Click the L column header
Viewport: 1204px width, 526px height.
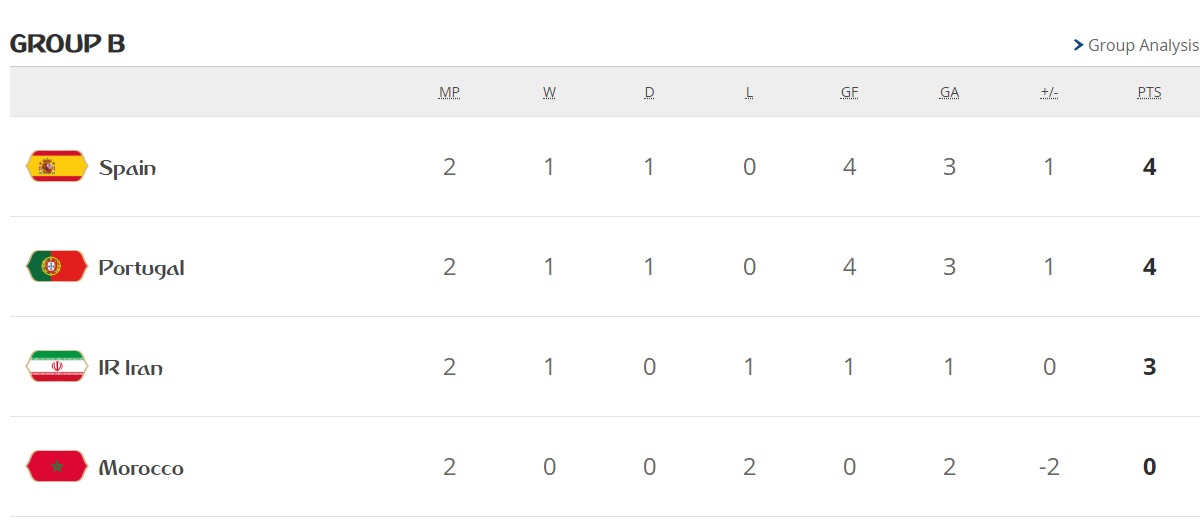click(x=749, y=92)
